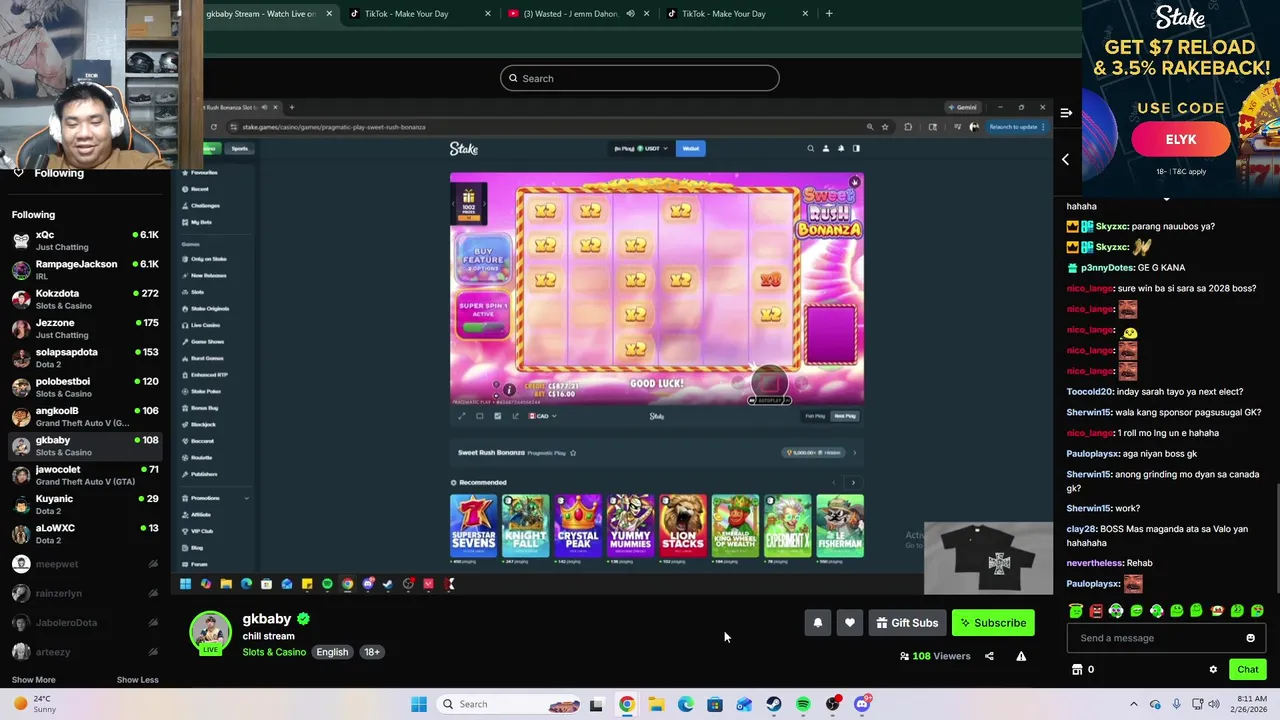This screenshot has height=720, width=1280.
Task: Toggle Super Spin 1 in streamed slot game
Action: [x=484, y=316]
